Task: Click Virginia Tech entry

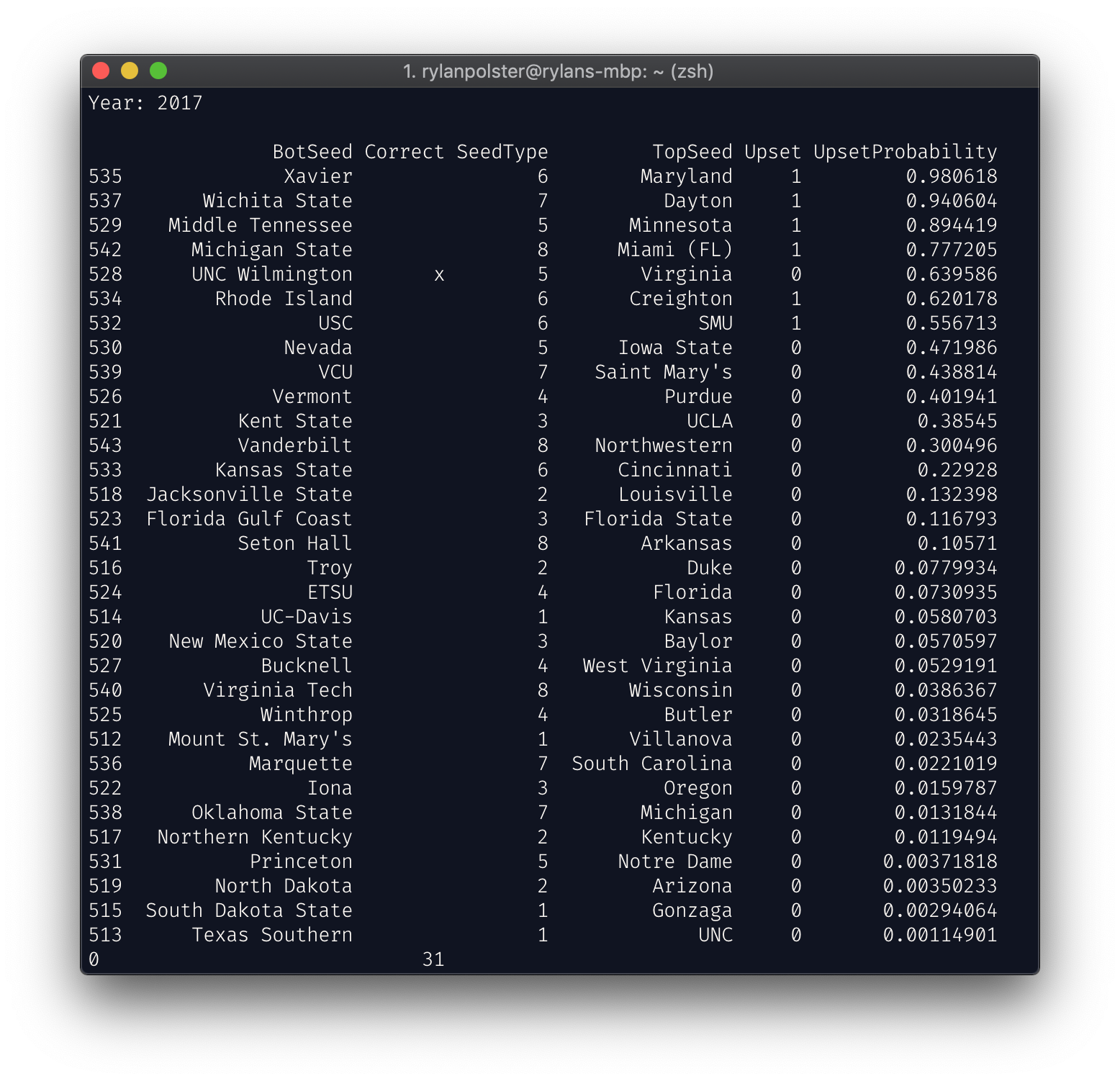Action: (x=278, y=690)
